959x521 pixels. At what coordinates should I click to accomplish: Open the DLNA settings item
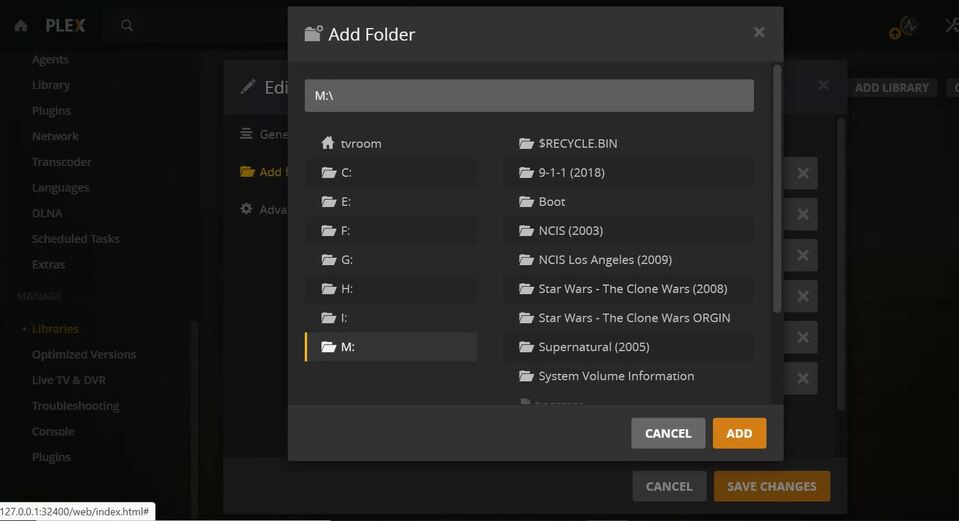point(47,213)
